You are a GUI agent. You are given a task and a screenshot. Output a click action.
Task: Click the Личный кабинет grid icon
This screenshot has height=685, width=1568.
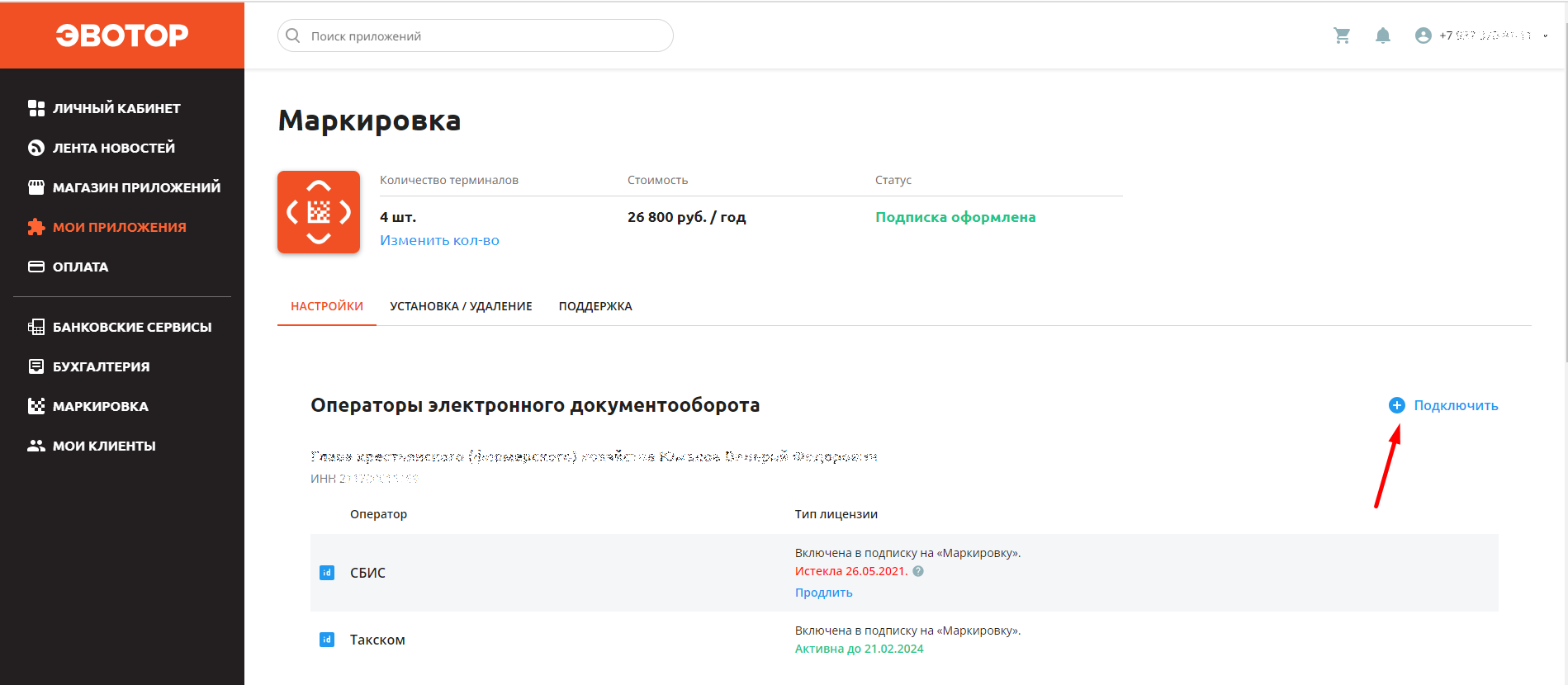36,108
